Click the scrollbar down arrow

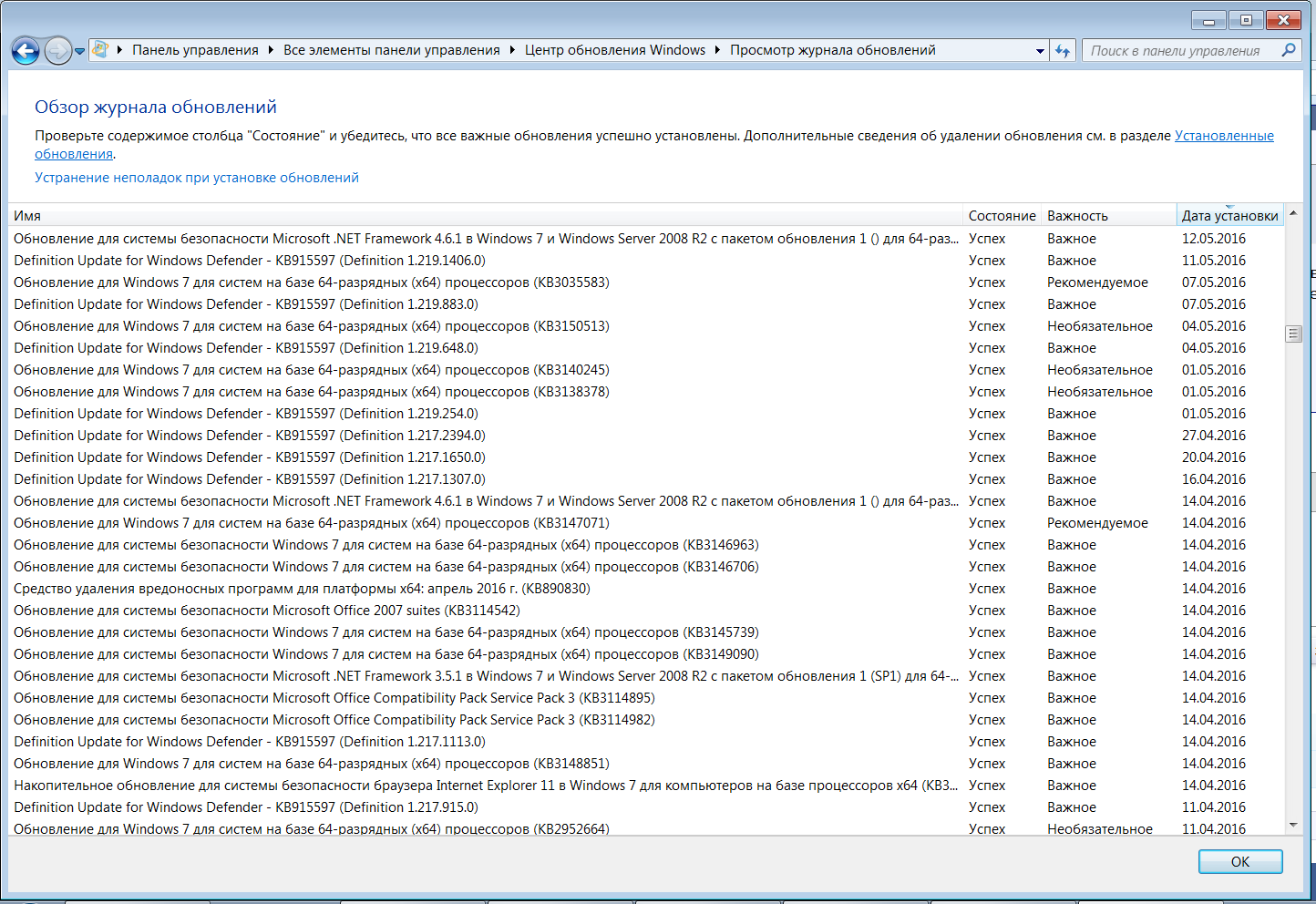coord(1293,826)
